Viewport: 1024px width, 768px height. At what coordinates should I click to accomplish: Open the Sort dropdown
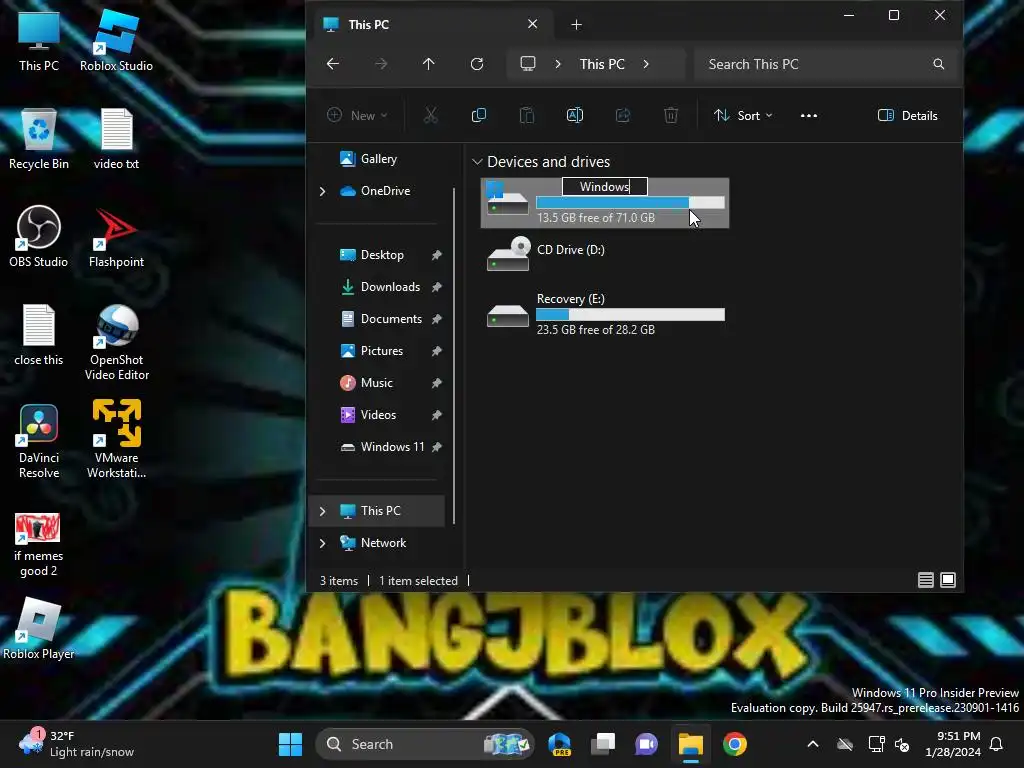pos(743,116)
